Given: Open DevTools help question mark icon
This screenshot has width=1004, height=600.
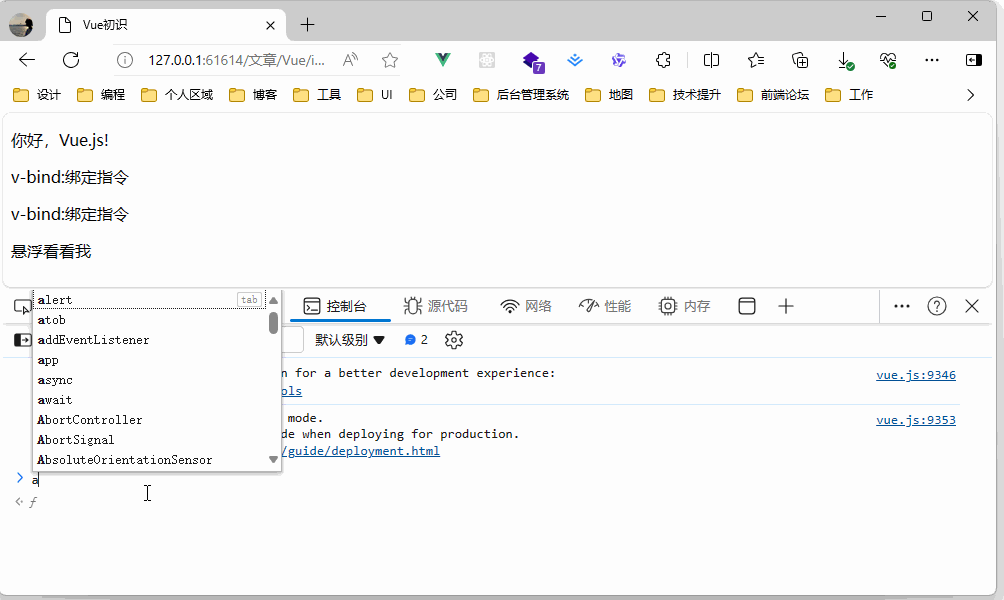Looking at the screenshot, I should point(936,306).
